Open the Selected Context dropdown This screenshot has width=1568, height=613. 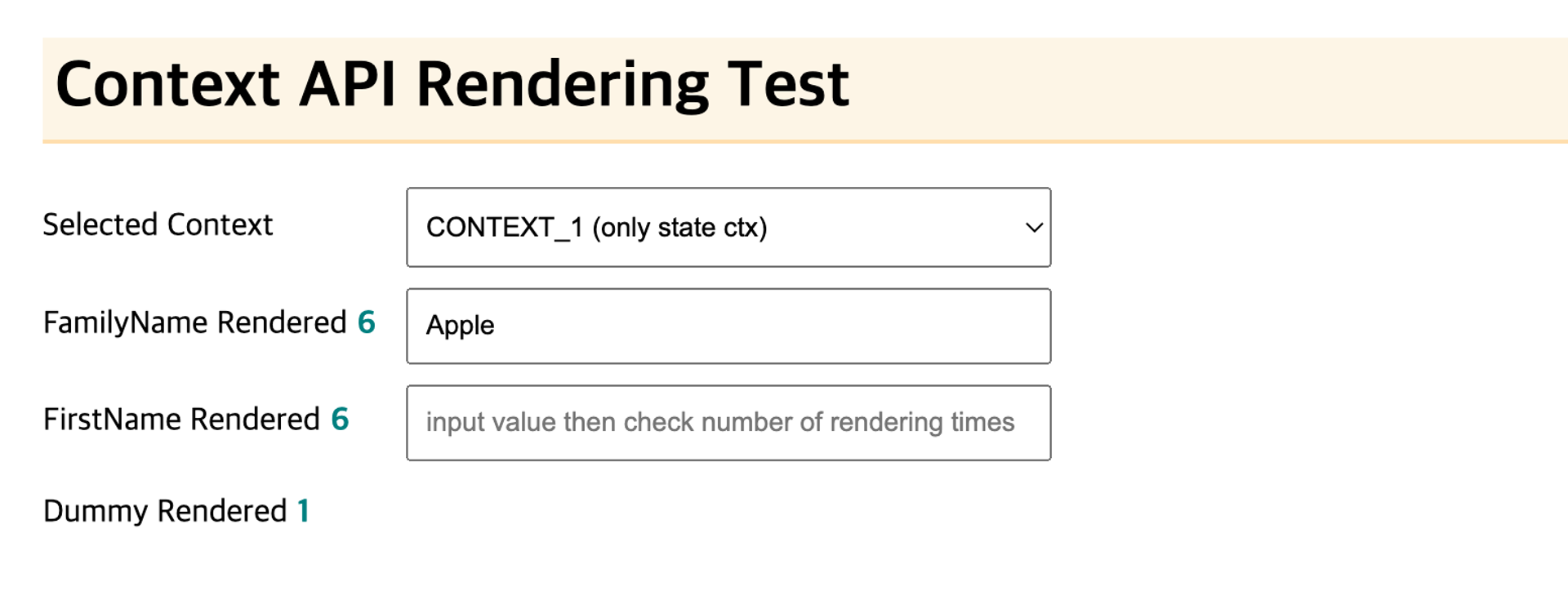pos(728,227)
